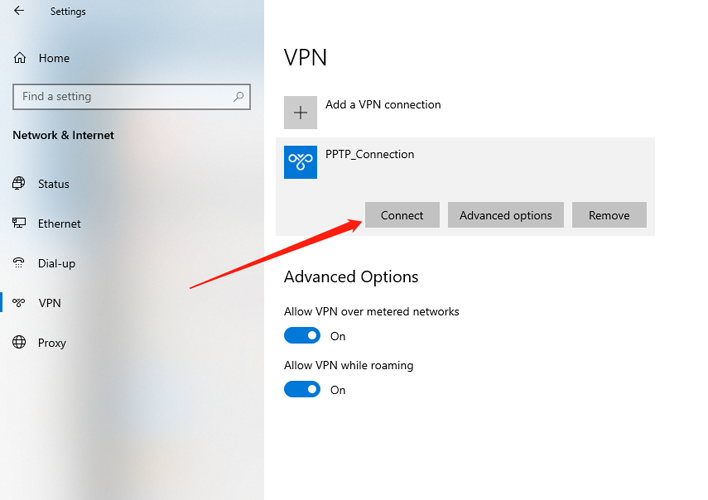The height and width of the screenshot is (500, 708).
Task: Click the VPN icon in sidebar
Action: 19,302
